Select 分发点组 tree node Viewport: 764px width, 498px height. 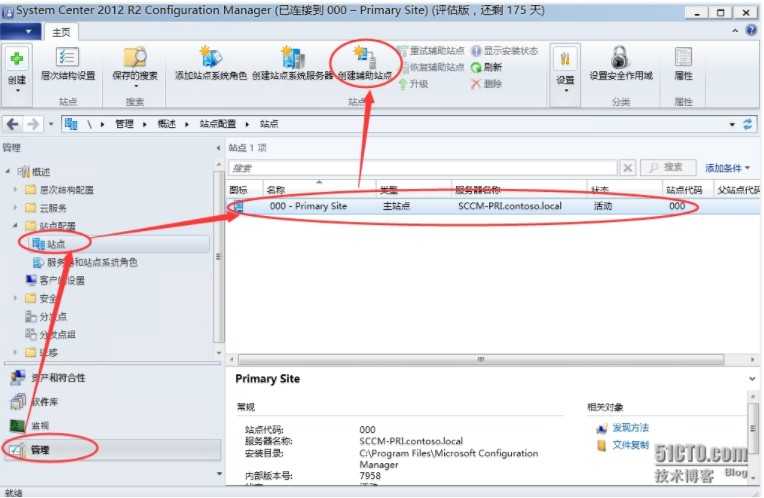(x=51, y=335)
